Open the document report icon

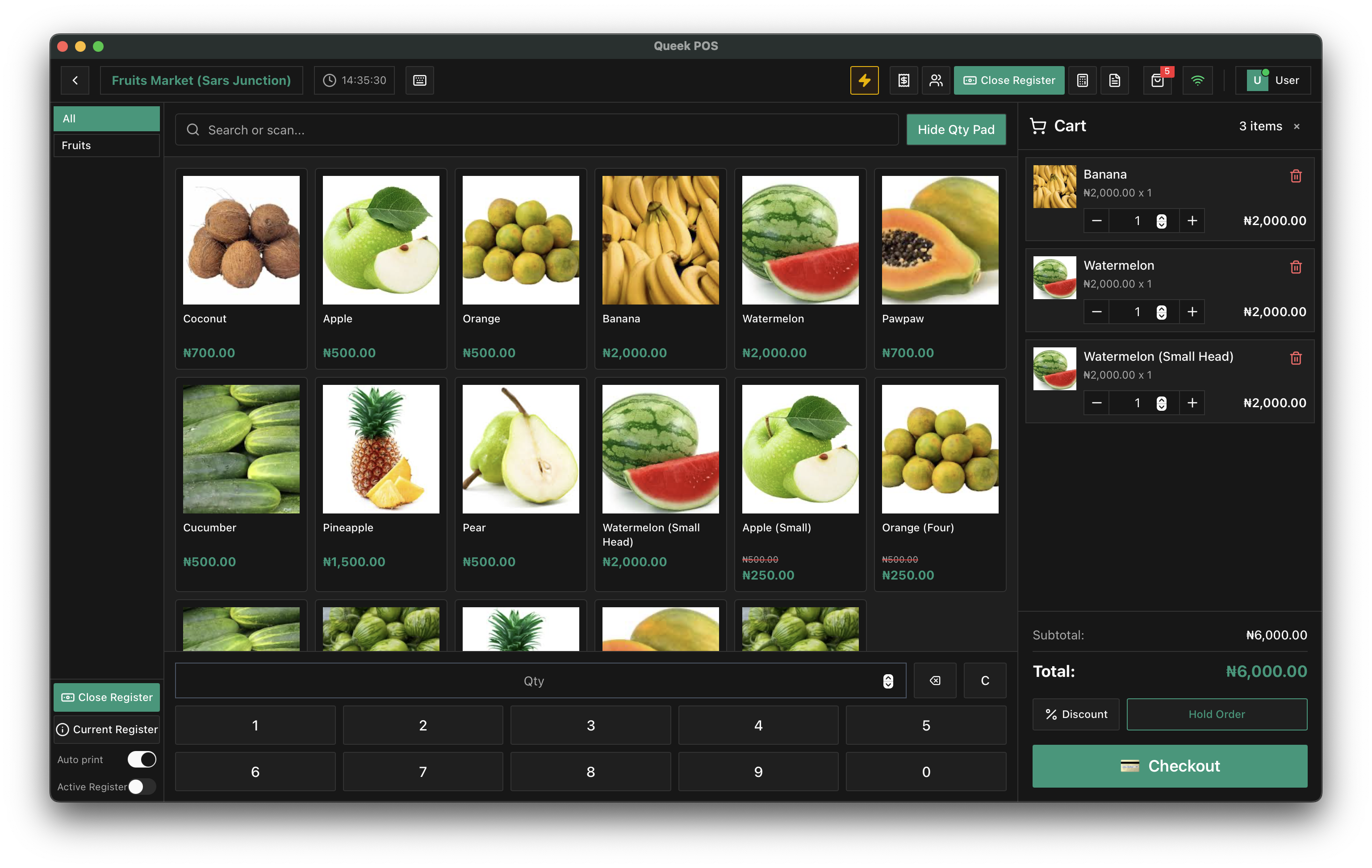(1114, 80)
